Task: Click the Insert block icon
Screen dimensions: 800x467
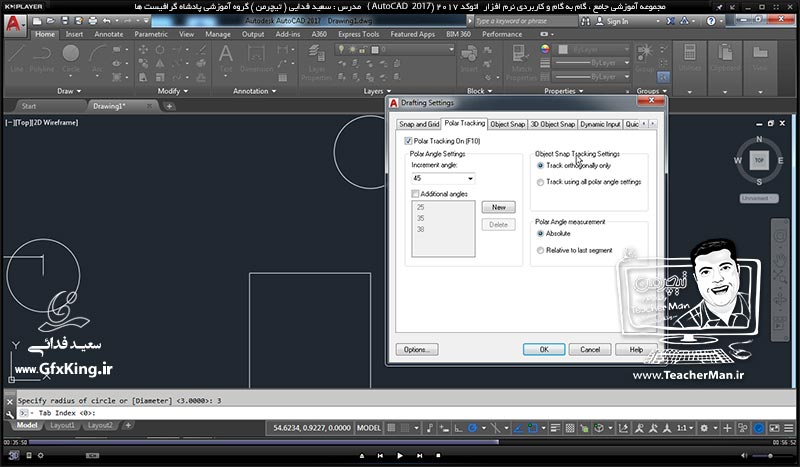Action: point(468,59)
